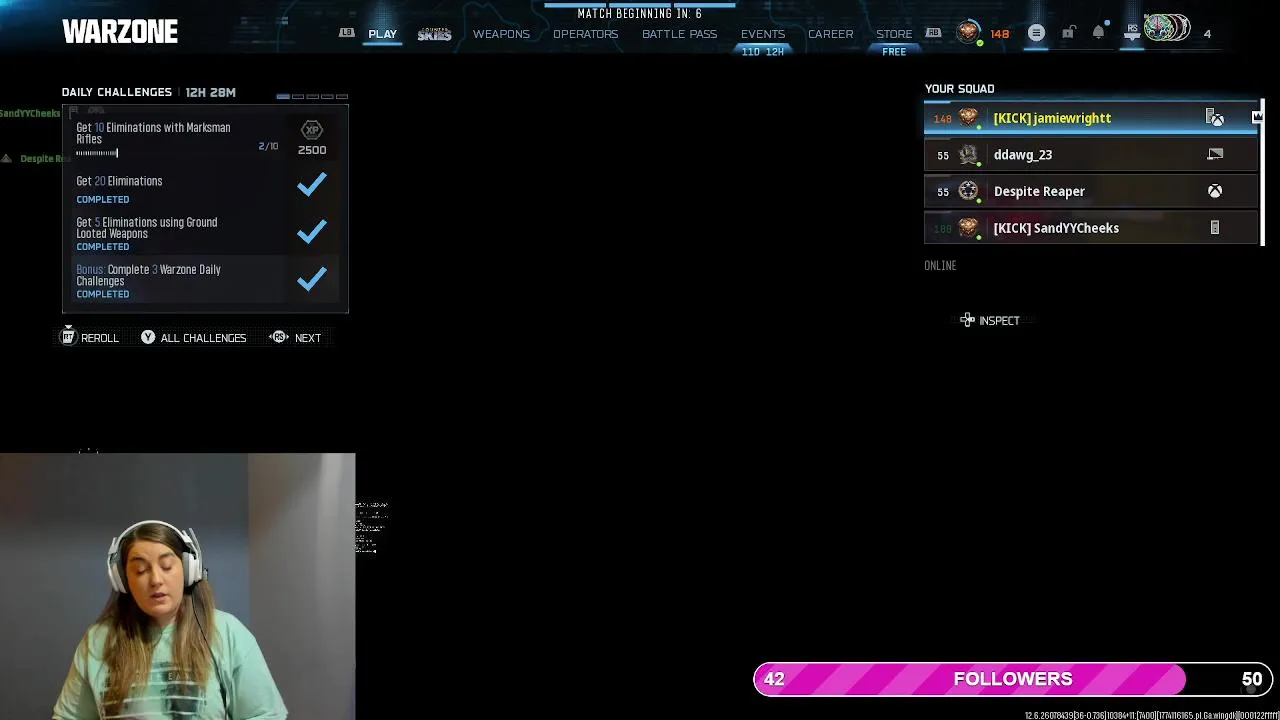Switch to the WEAPONS tab
This screenshot has width=1280, height=720.
pos(501,34)
